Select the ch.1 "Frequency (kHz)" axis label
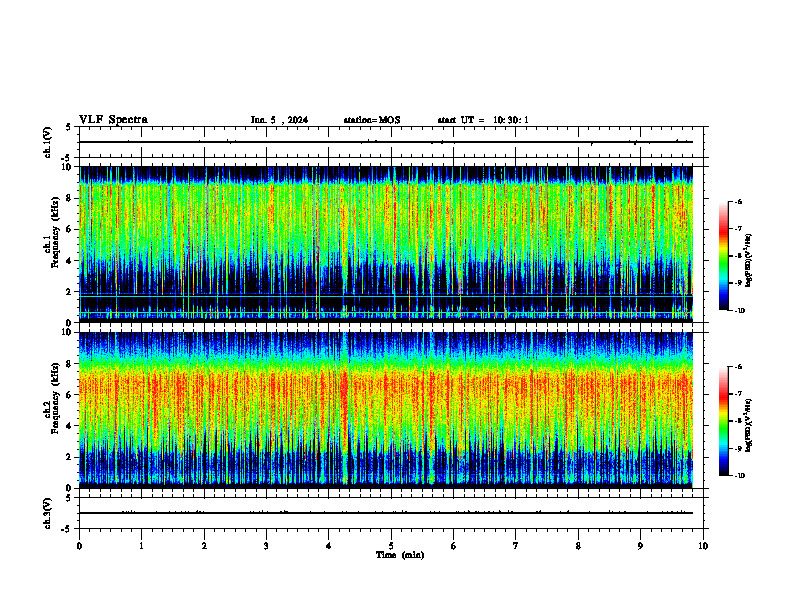 [x=55, y=233]
